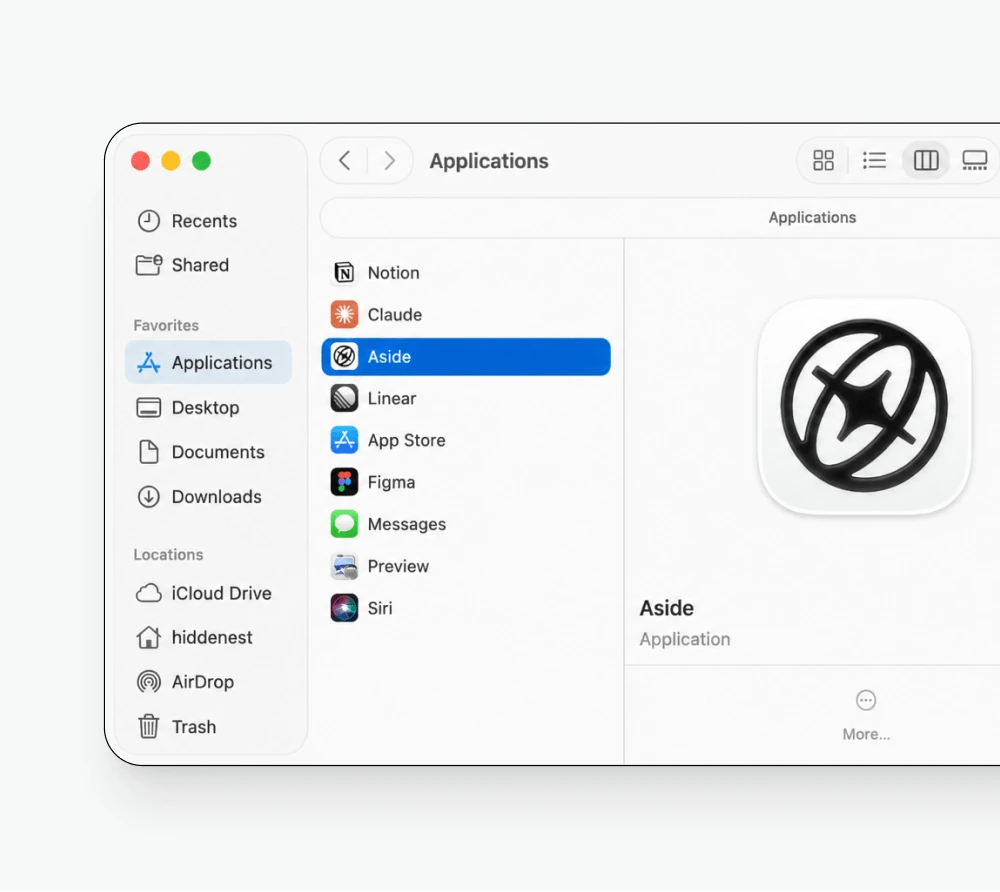Screen dimensions: 1000x892
Task: Click the Trash can icon
Action: coord(149,727)
